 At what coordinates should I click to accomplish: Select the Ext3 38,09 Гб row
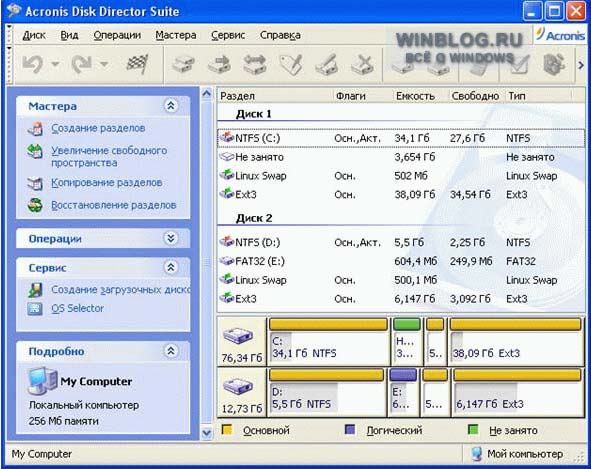[401, 195]
